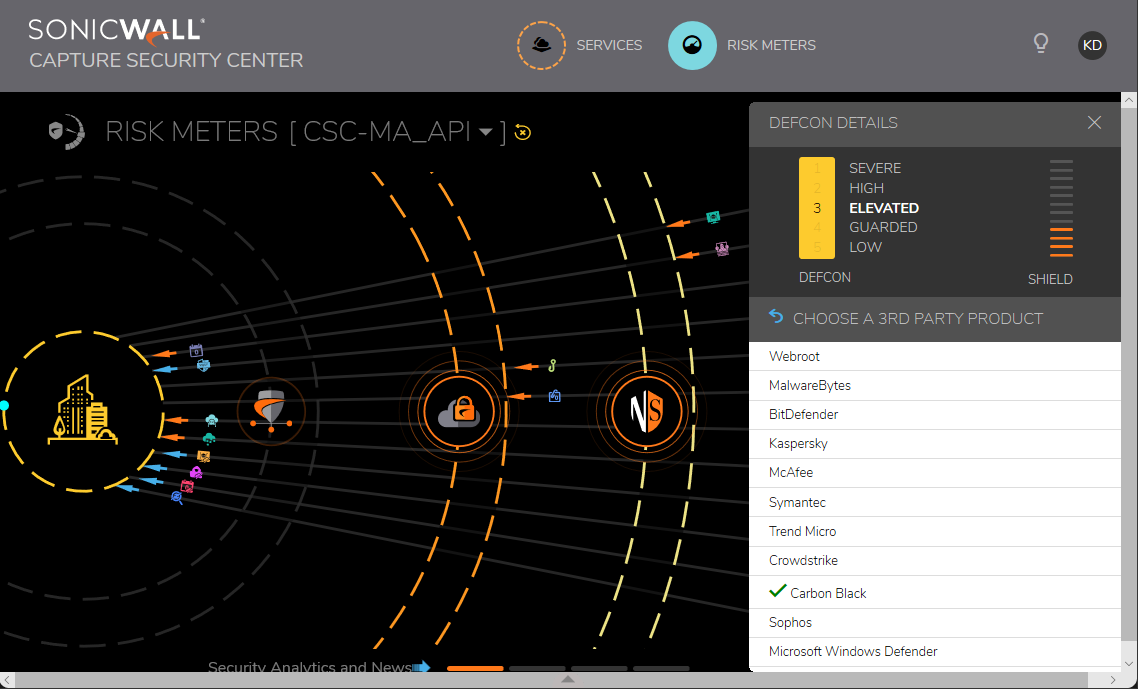Go to first orange news carousel segment

[x=475, y=668]
